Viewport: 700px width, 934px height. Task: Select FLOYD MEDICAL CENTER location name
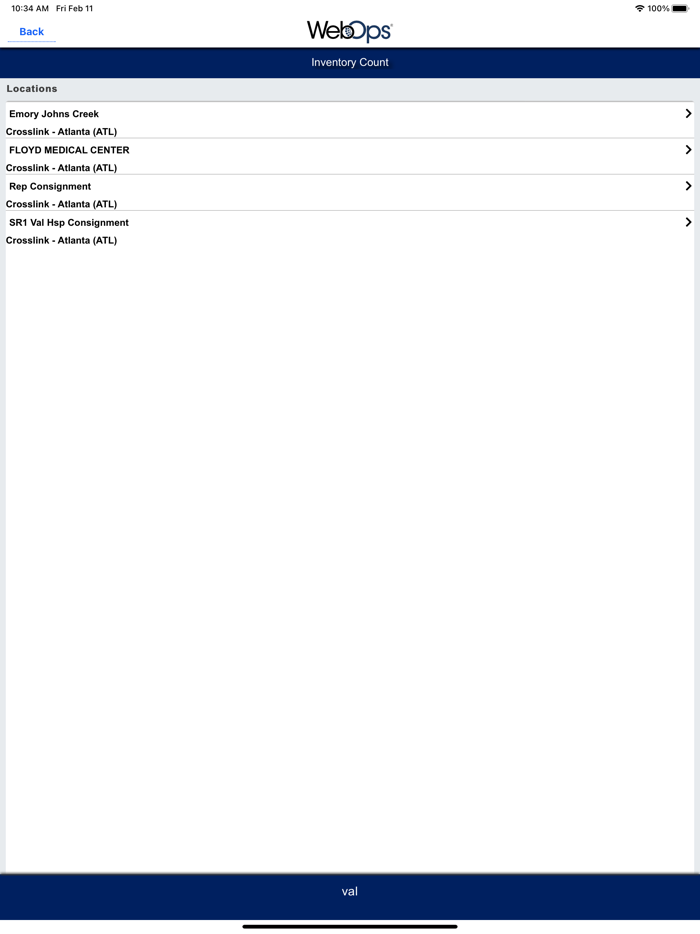(x=69, y=150)
